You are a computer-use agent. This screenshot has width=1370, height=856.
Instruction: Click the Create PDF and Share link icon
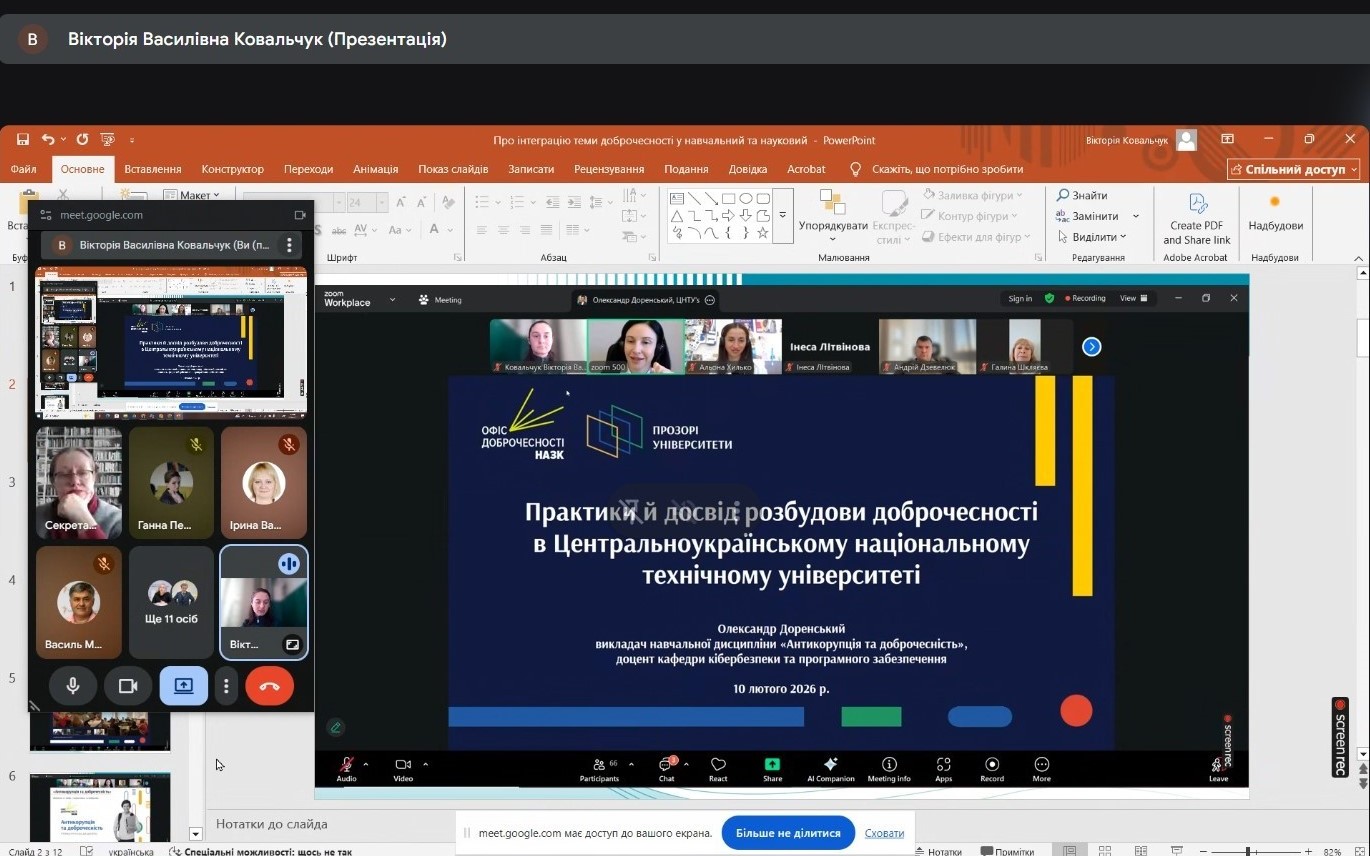[1196, 218]
